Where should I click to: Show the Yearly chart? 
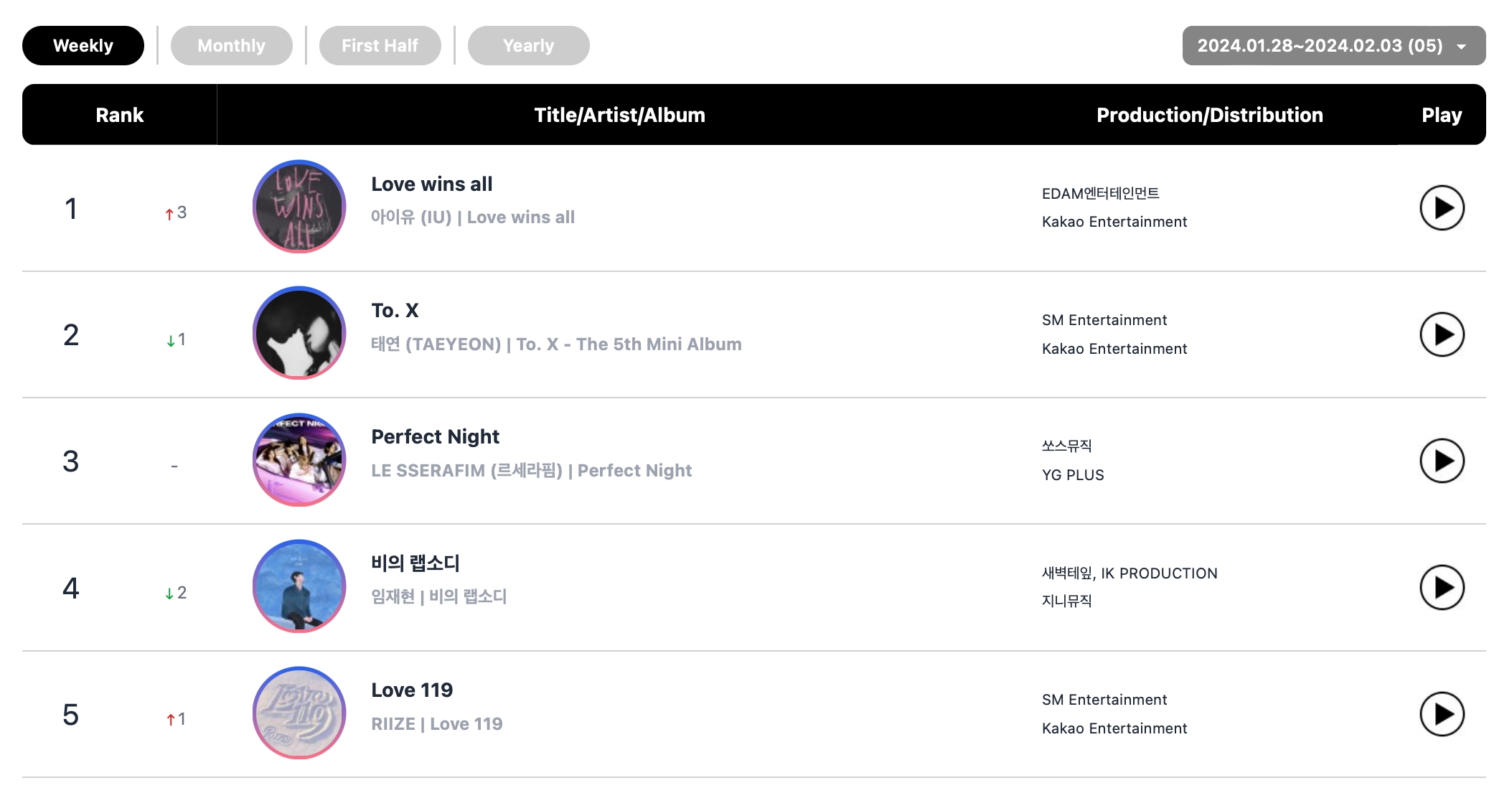click(528, 46)
